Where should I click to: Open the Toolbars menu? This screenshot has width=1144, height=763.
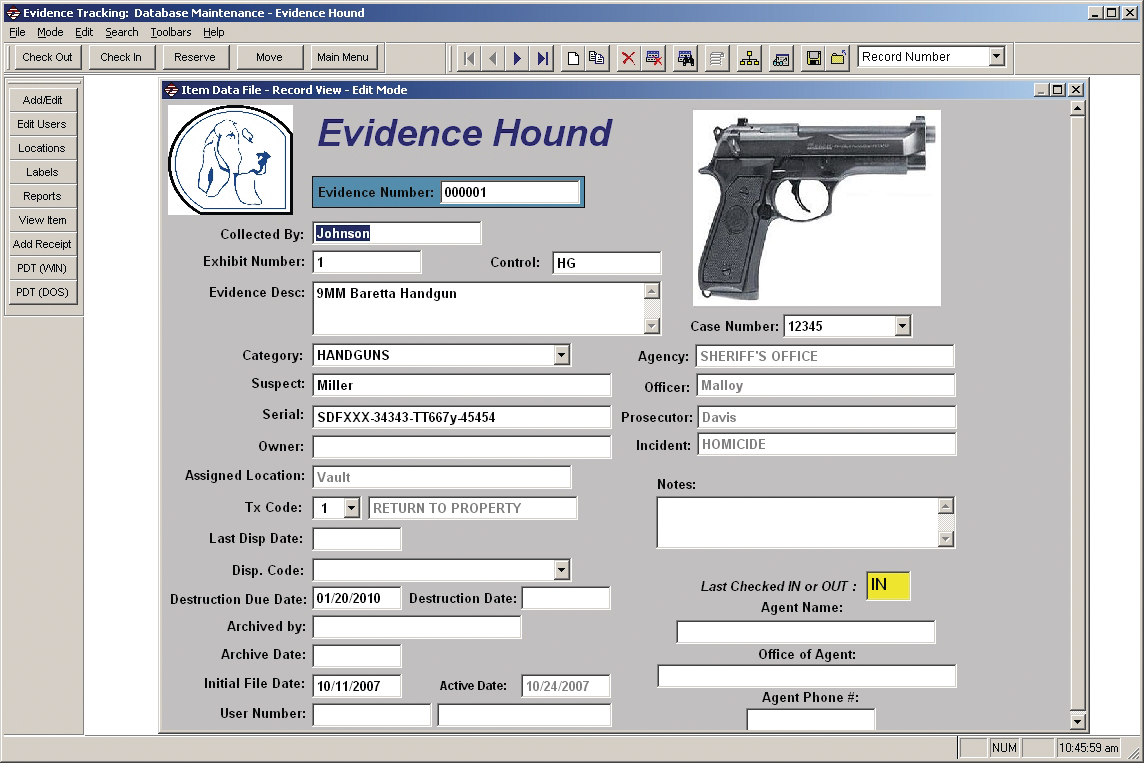[170, 32]
